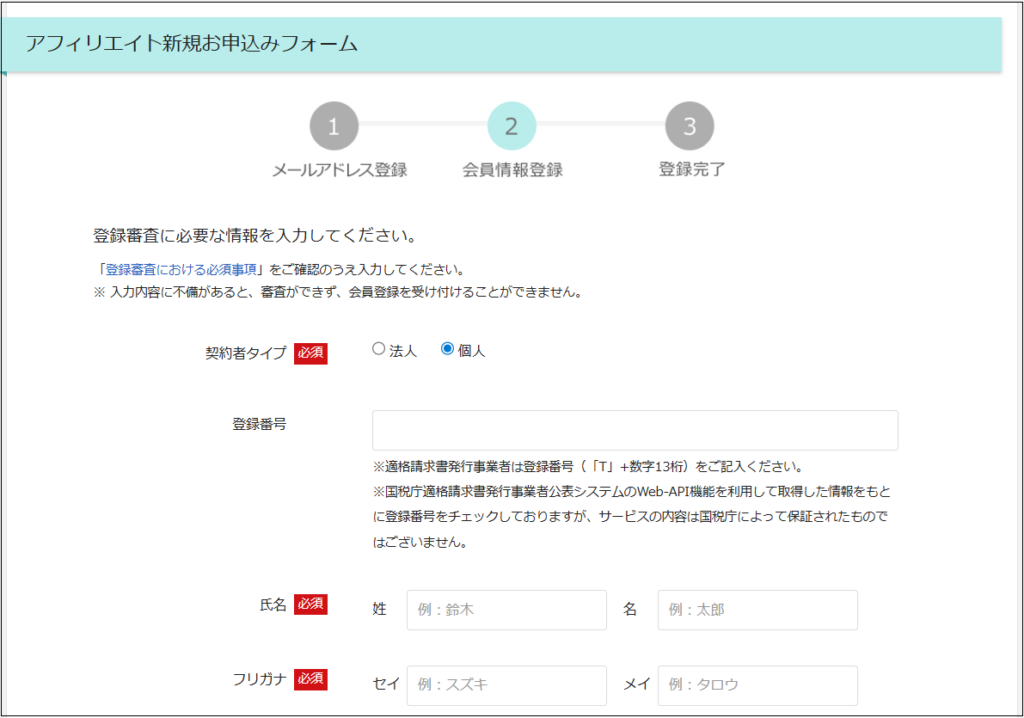The image size is (1024, 718).
Task: Click the 必須 badge next to 契約者タイプ
Action: tap(309, 353)
